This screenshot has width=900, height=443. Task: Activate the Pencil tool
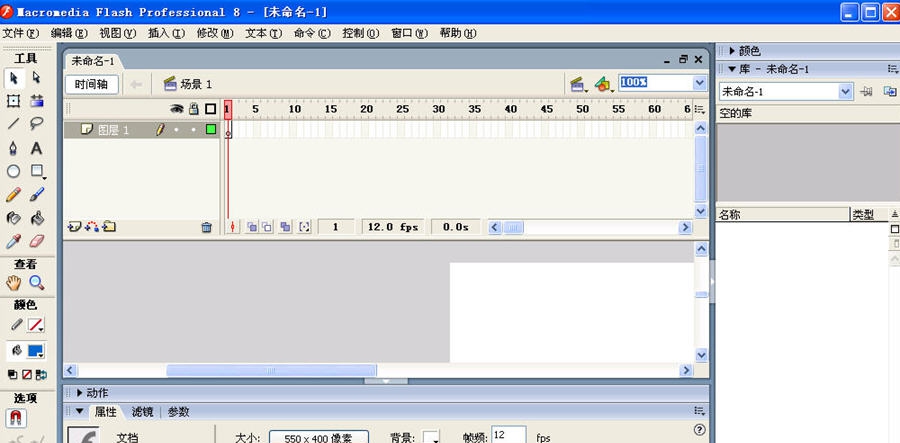click(13, 195)
